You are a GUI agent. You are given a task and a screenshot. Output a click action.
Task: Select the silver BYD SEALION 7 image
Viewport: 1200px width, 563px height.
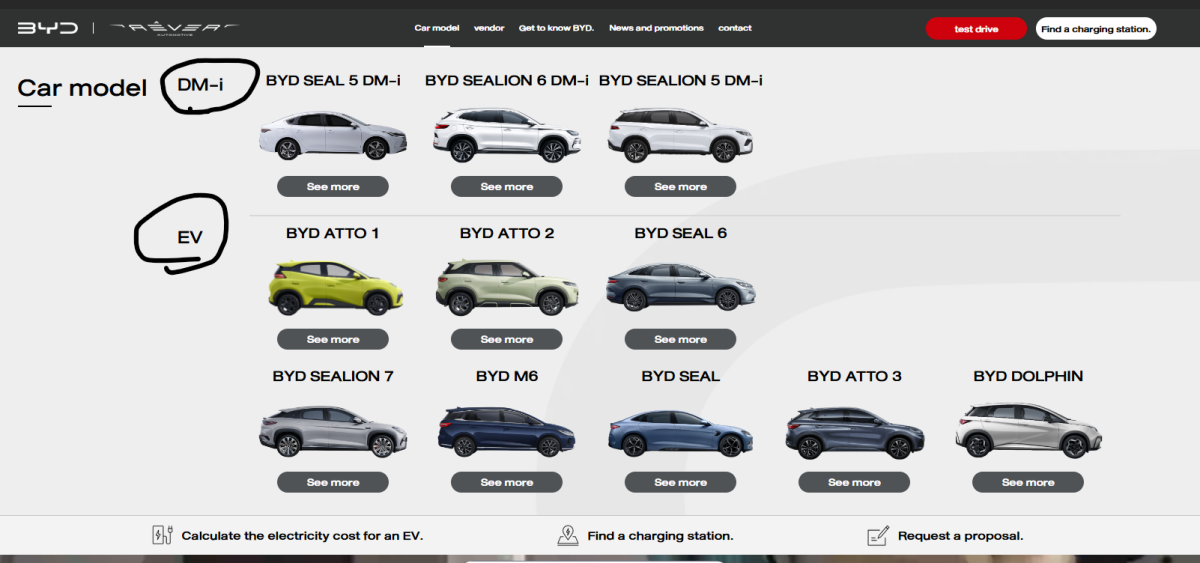point(333,431)
